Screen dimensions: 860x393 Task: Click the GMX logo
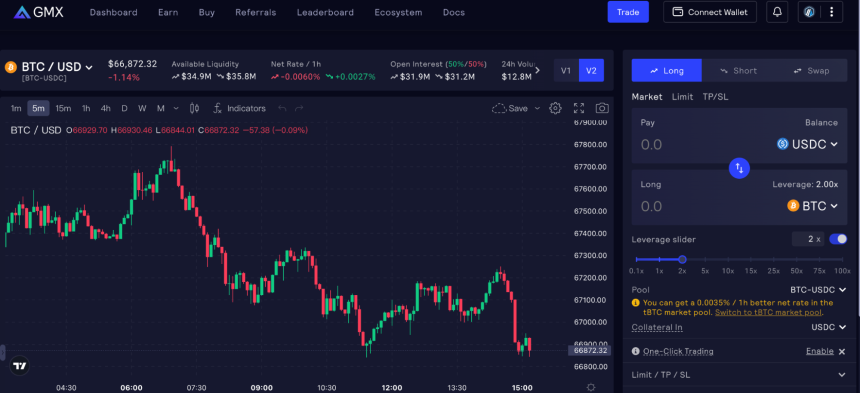[x=38, y=12]
